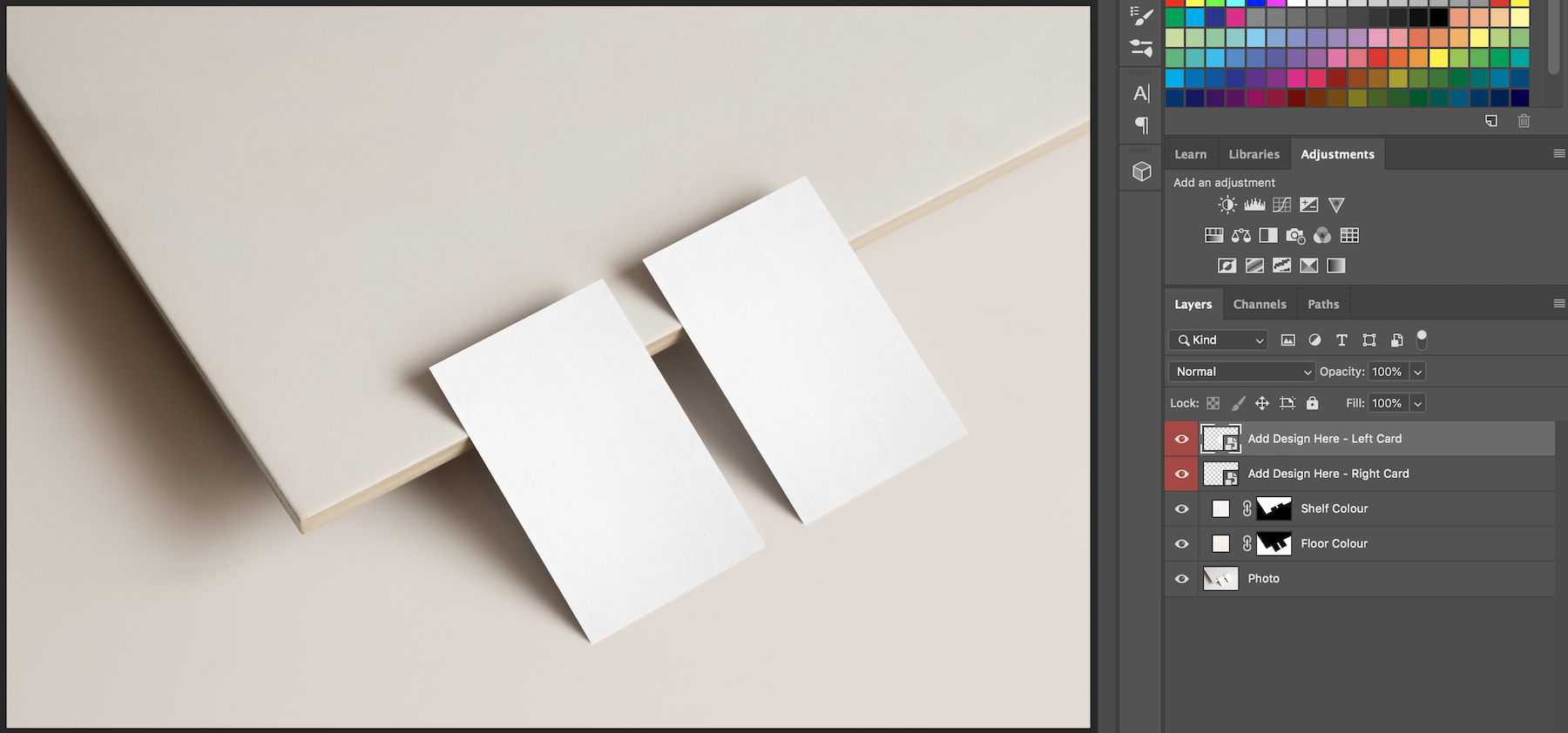Open the Normal blend mode dropdown
The image size is (1568, 733).
point(1241,372)
